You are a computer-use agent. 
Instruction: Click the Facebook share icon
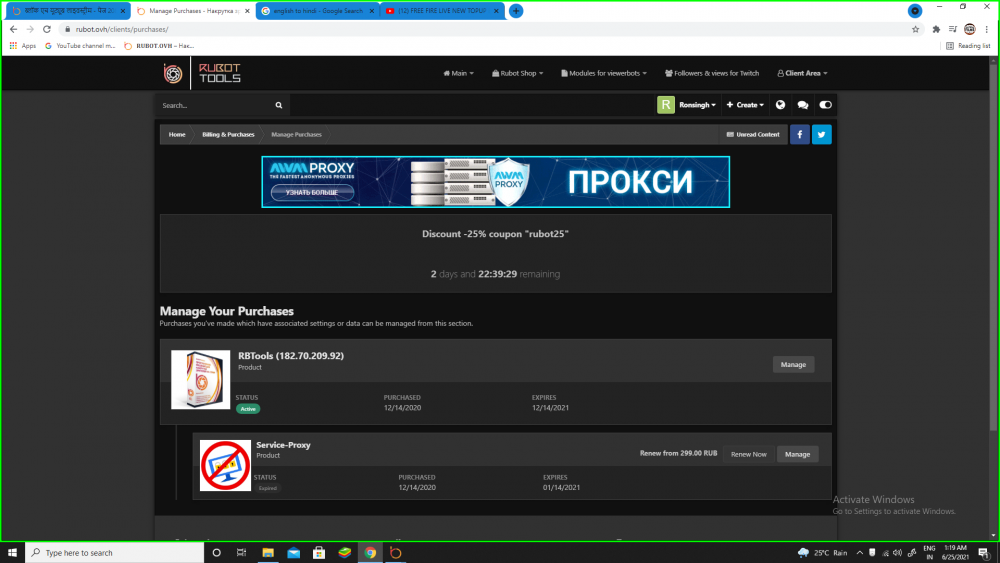800,134
